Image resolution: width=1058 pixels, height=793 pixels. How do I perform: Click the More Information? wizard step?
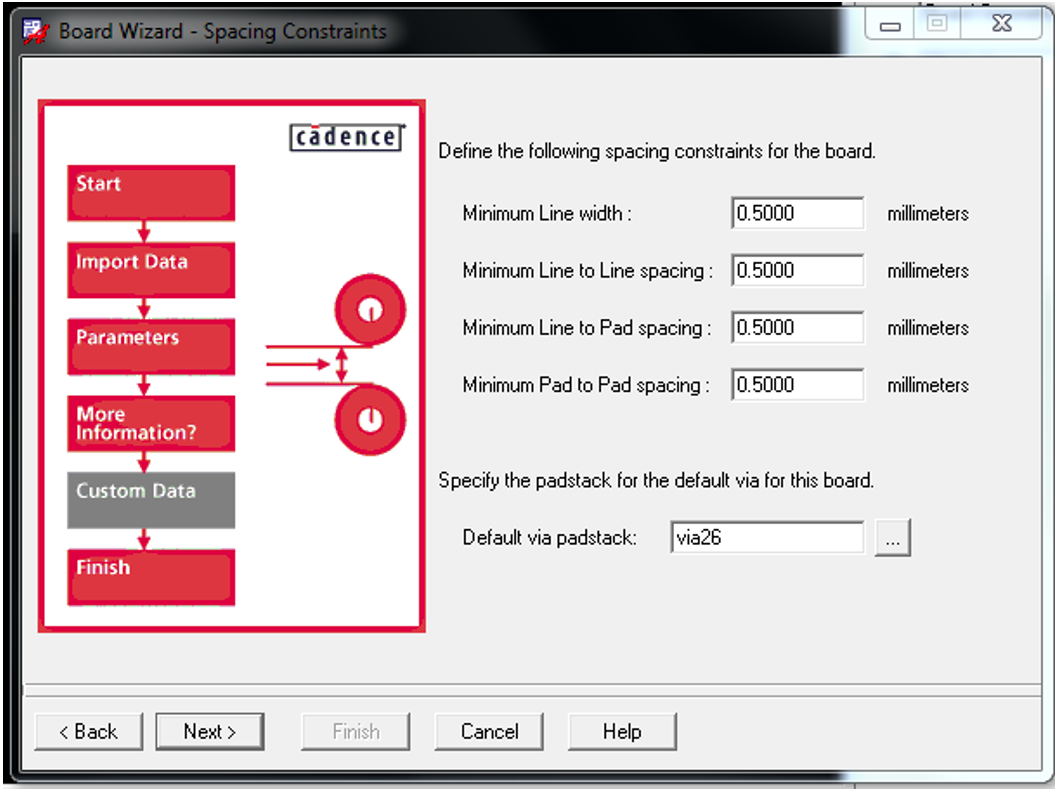(151, 423)
